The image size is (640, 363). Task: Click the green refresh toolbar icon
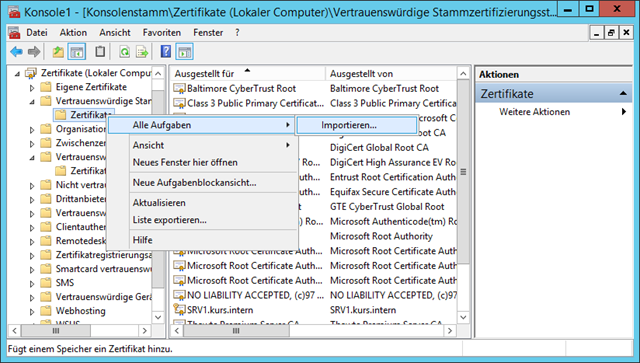click(x=124, y=52)
